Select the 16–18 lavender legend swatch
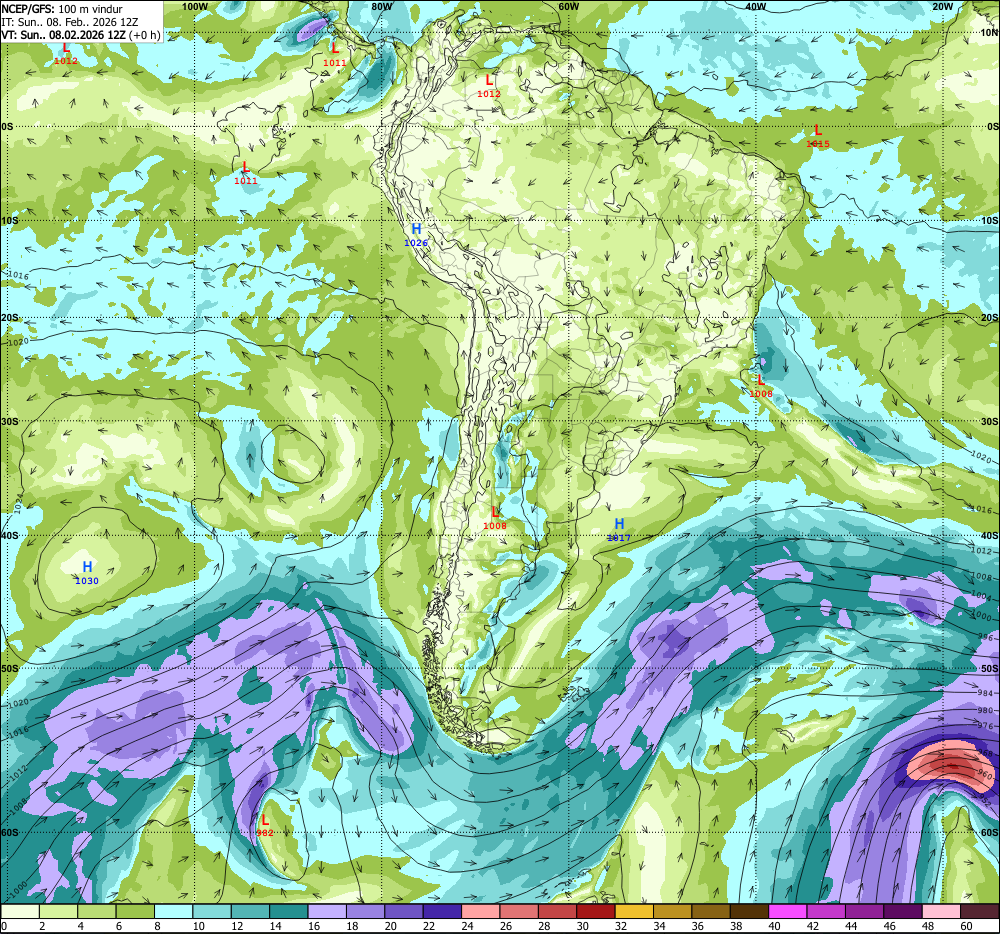This screenshot has width=1000, height=934. pyautogui.click(x=327, y=912)
